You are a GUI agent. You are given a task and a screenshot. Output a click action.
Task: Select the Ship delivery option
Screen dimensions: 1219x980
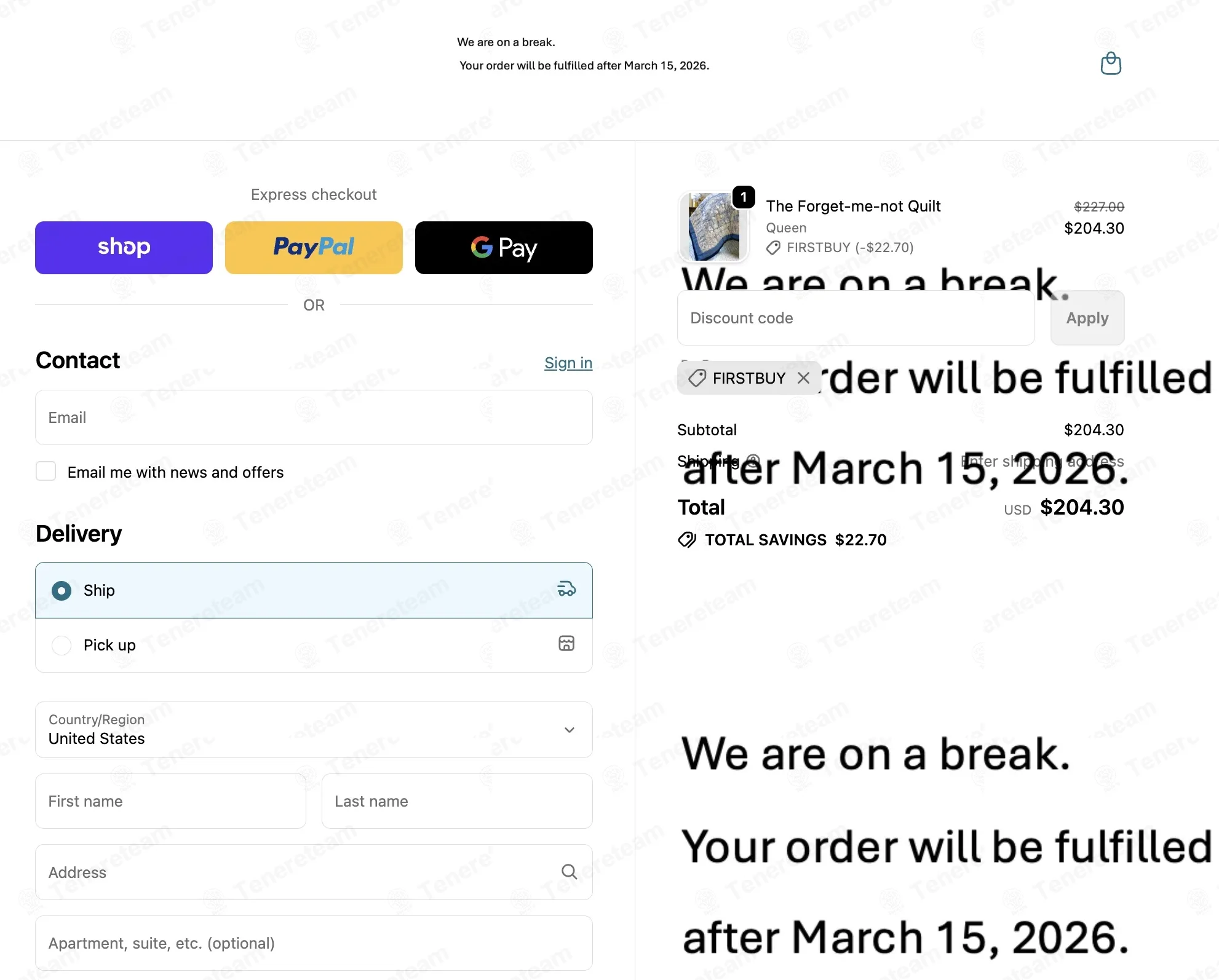click(x=314, y=590)
